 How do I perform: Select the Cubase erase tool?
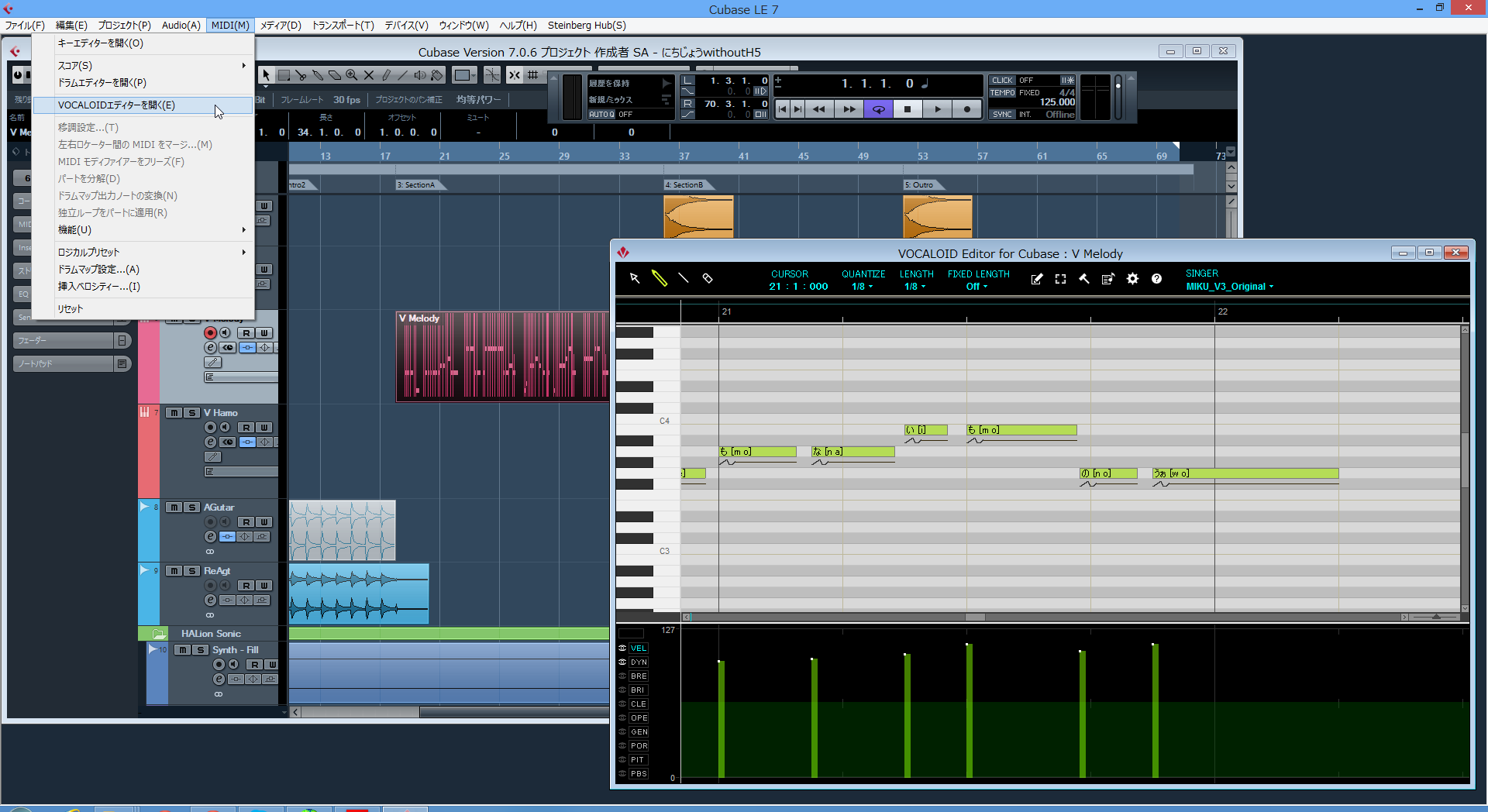(x=335, y=75)
